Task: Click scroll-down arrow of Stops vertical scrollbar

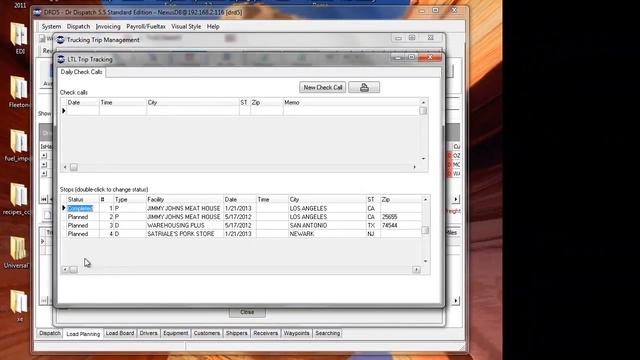Action: coord(425,261)
